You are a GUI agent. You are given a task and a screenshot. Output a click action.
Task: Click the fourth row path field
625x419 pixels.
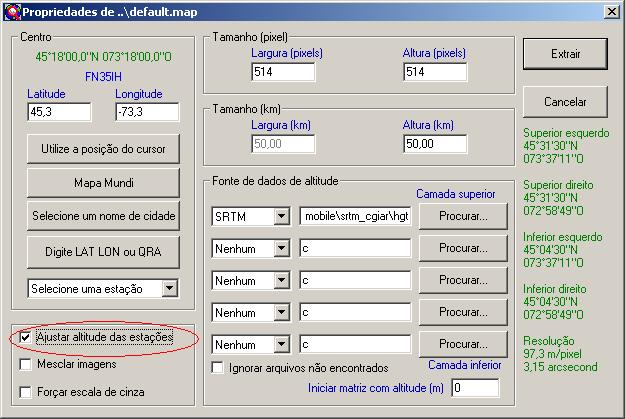355,312
